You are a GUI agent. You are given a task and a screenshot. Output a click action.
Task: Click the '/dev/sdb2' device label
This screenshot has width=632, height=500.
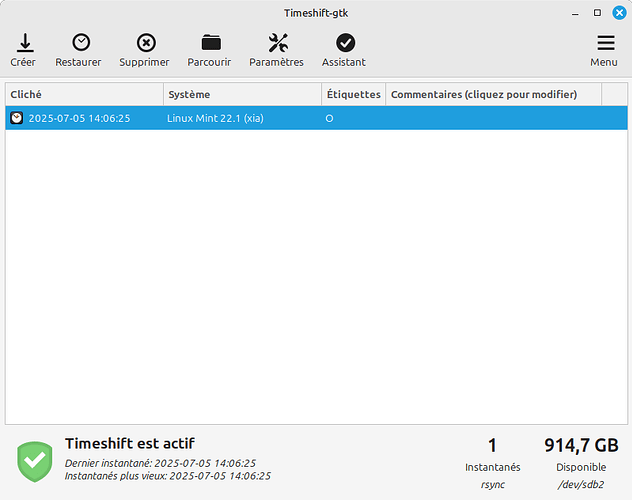coord(581,485)
